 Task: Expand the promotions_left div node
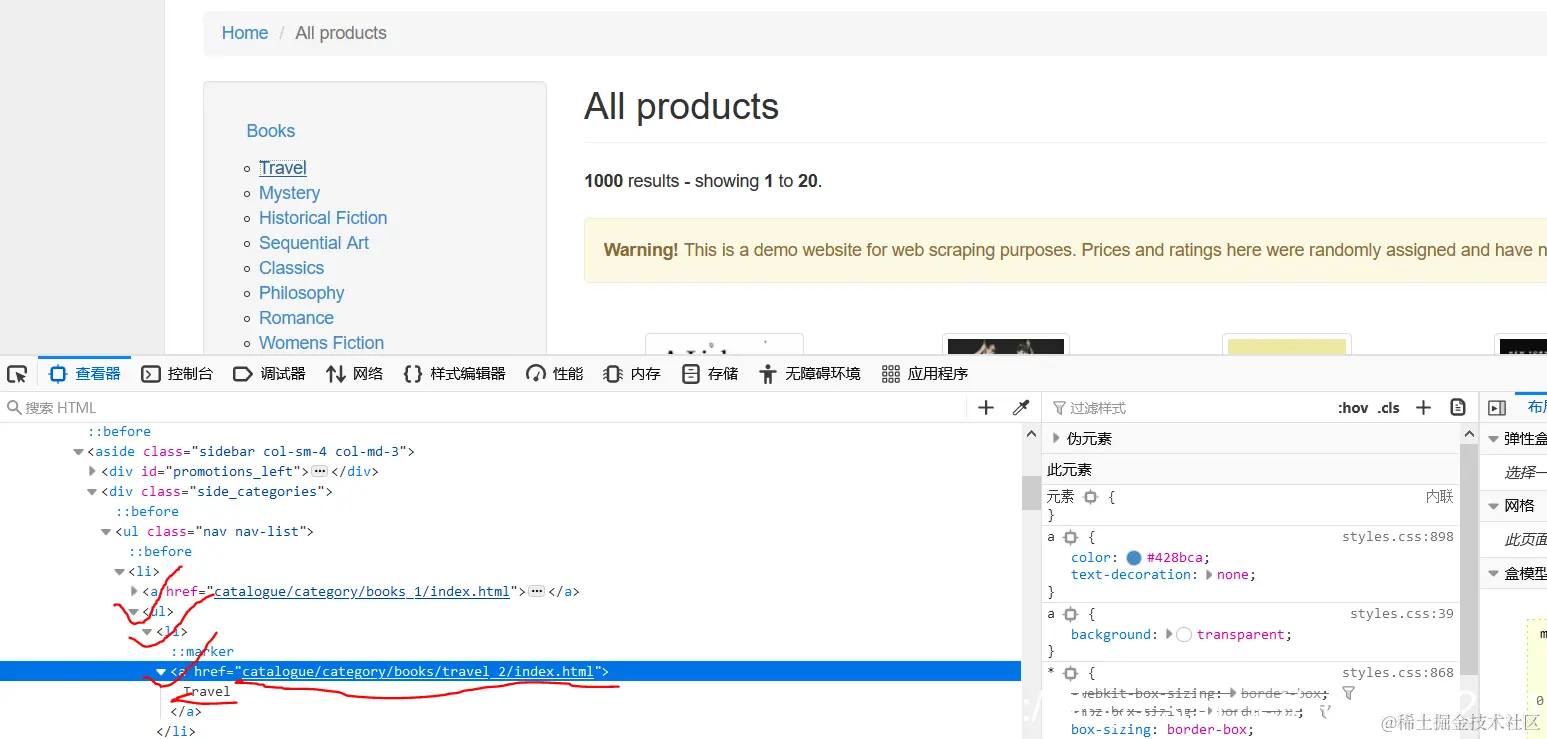[93, 472]
